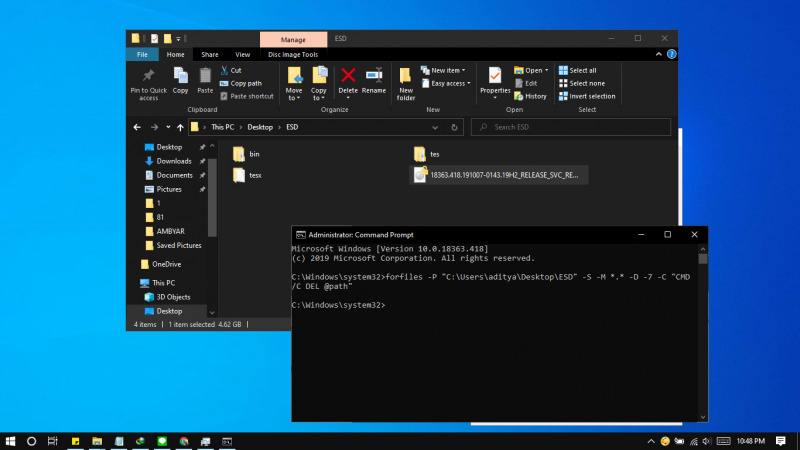This screenshot has width=800, height=450.
Task: Open the File tab
Action: click(142, 54)
